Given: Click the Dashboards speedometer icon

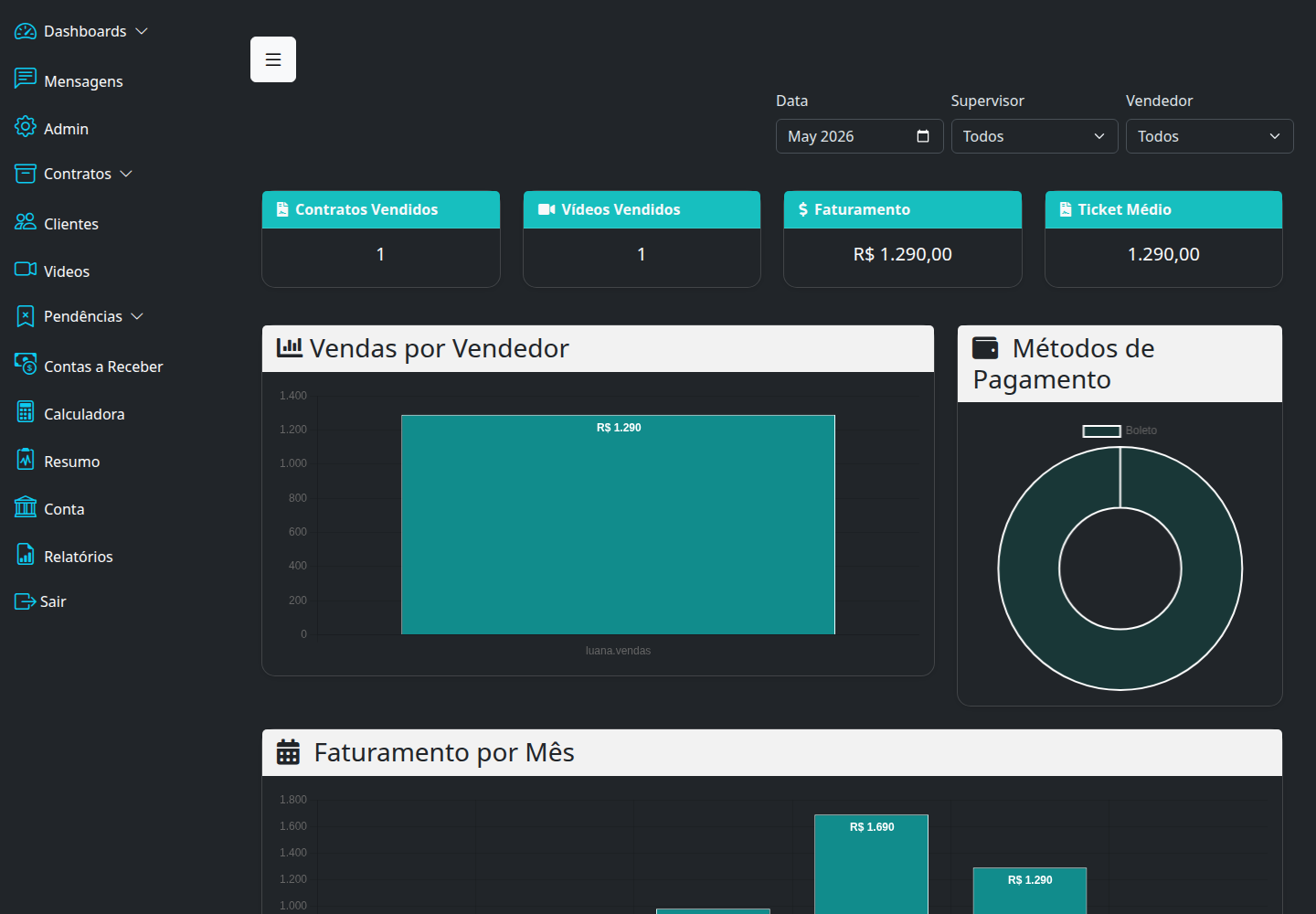Looking at the screenshot, I should tap(26, 31).
